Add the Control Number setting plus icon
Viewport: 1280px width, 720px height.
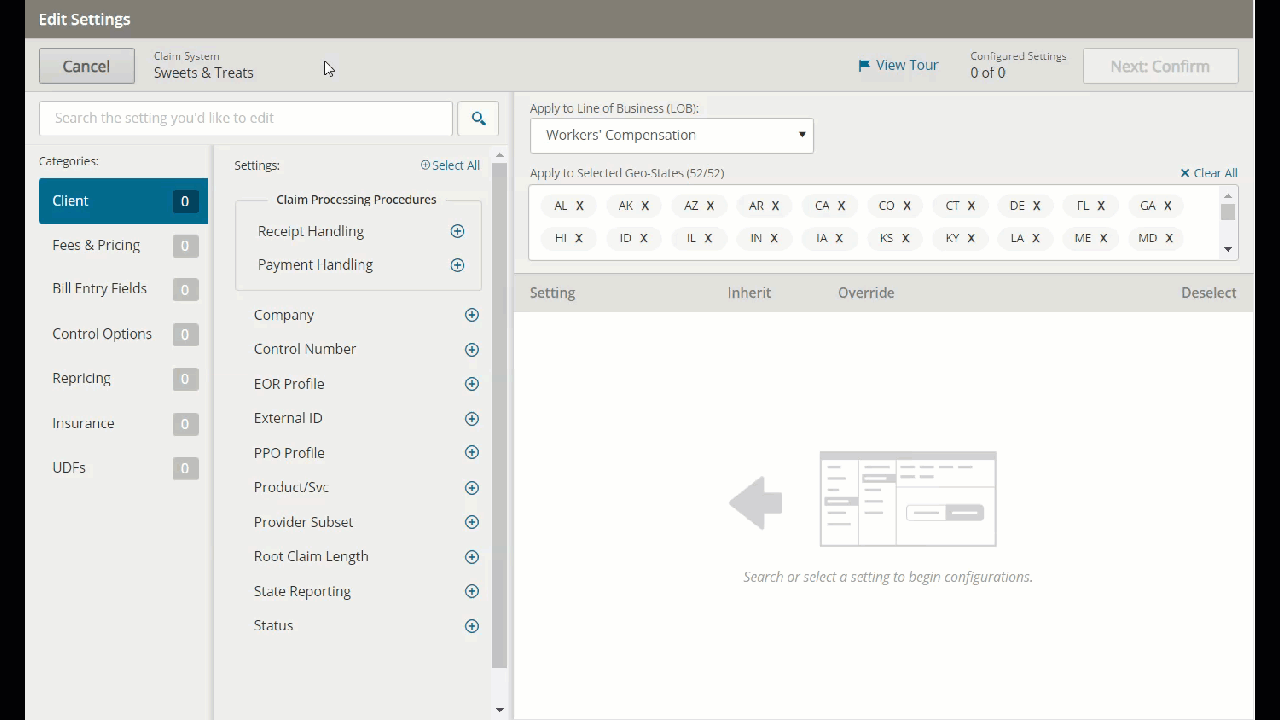tap(472, 350)
